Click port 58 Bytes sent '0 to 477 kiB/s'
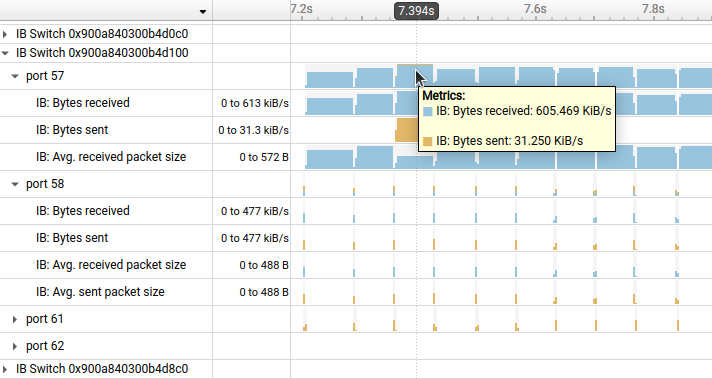Image resolution: width=712 pixels, height=379 pixels. pyautogui.click(x=255, y=238)
